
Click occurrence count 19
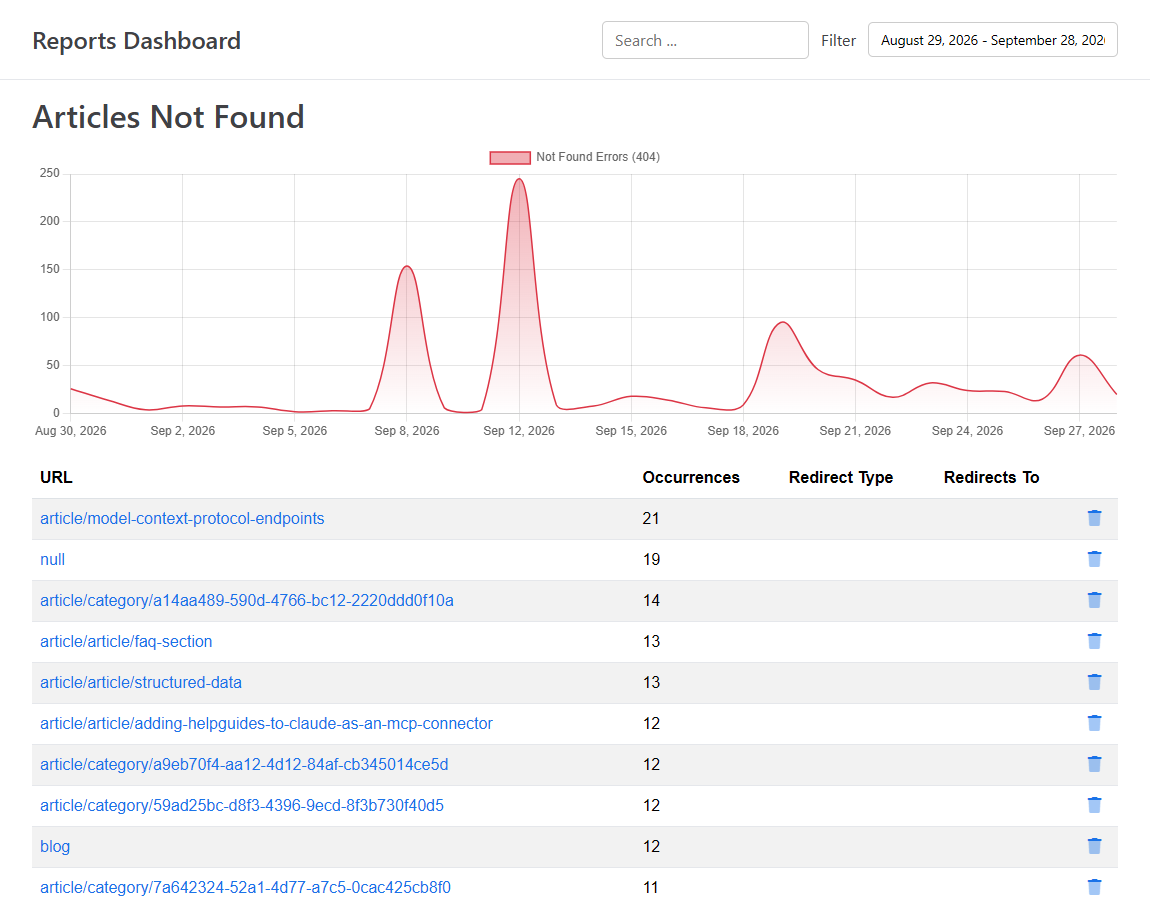click(x=651, y=560)
